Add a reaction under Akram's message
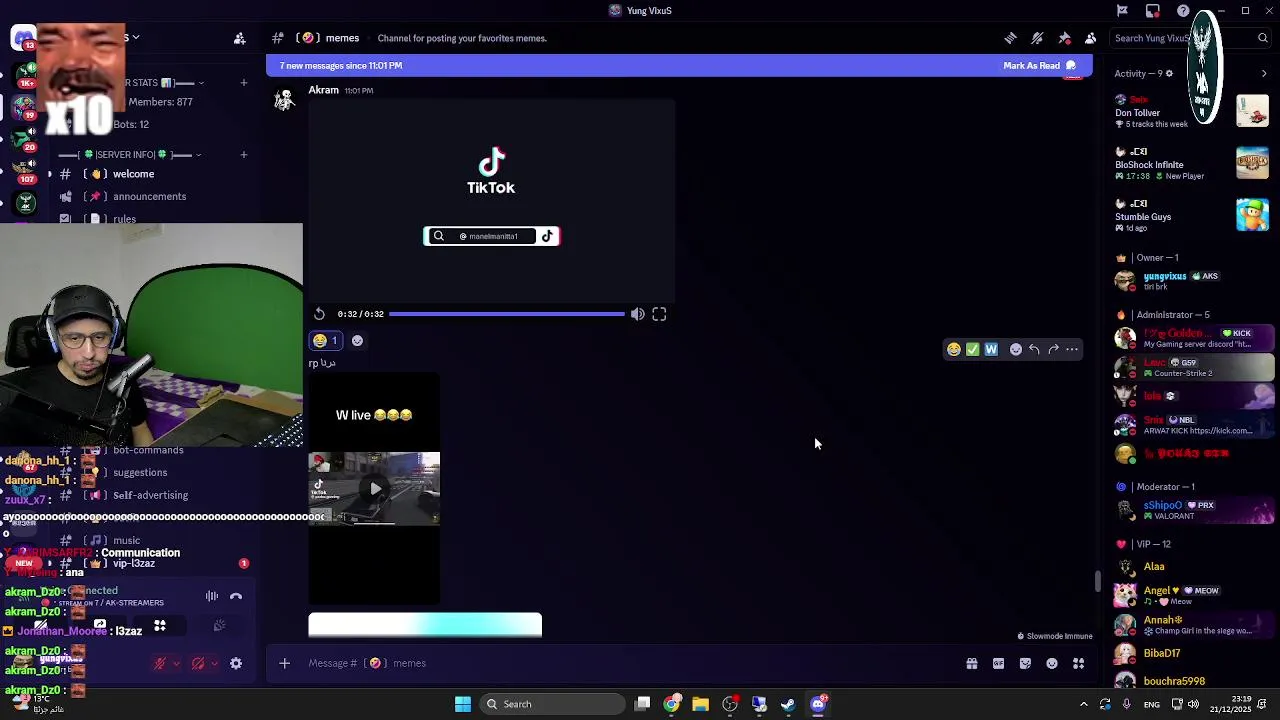This screenshot has height=720, width=1280. coord(357,341)
